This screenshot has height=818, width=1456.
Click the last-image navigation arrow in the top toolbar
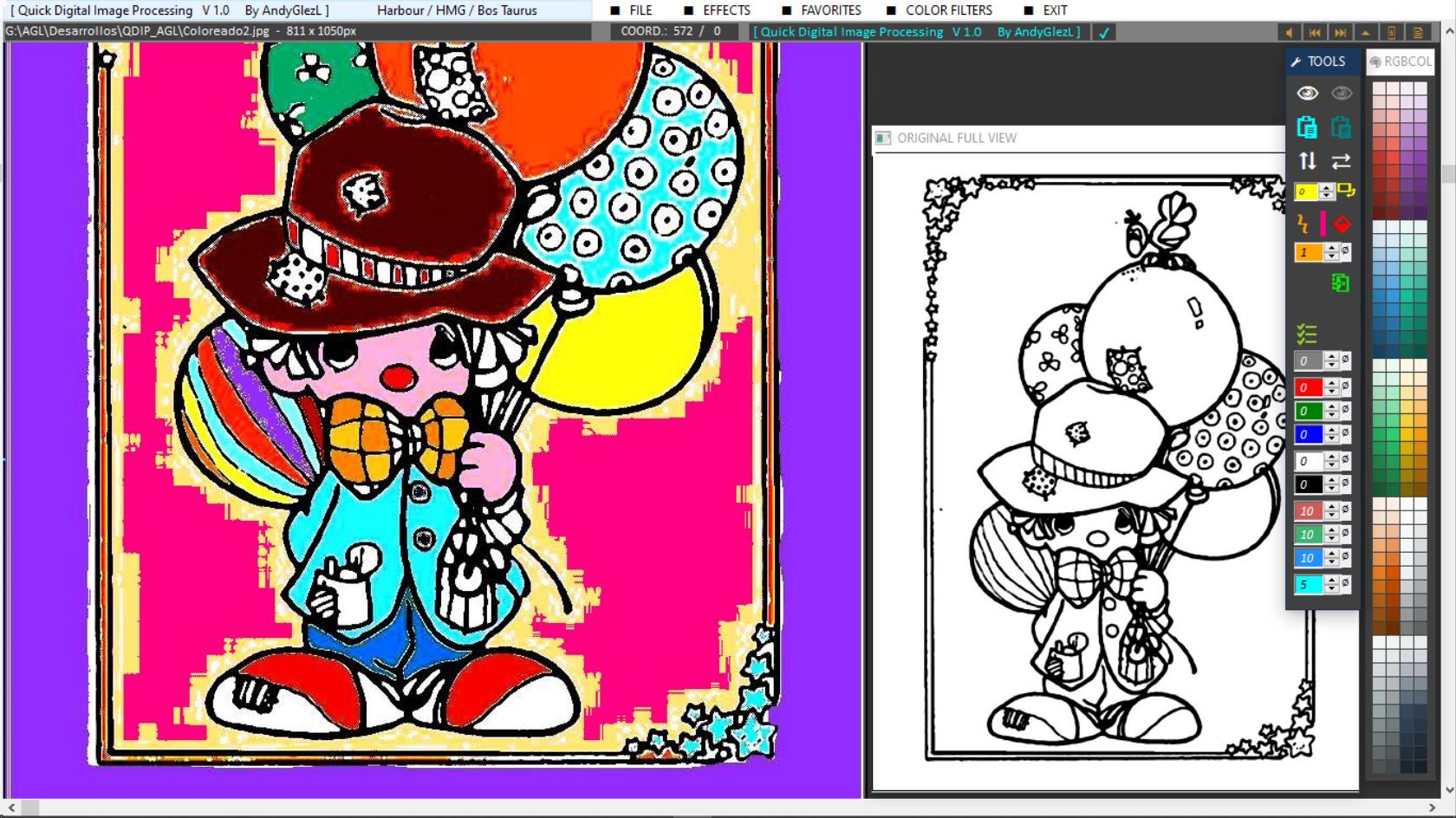coord(1339,32)
